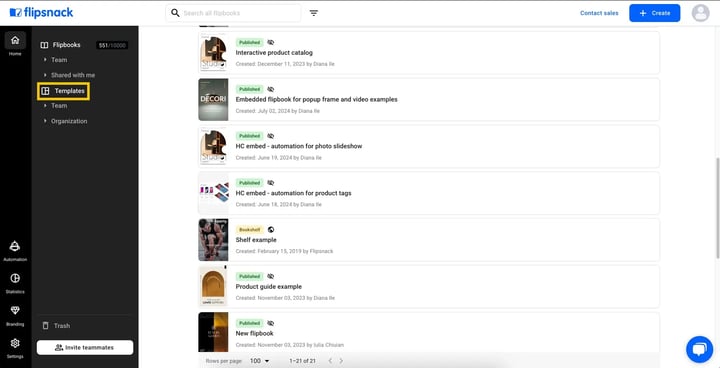Click the Interactive product catalog thumbnail

pyautogui.click(x=213, y=52)
